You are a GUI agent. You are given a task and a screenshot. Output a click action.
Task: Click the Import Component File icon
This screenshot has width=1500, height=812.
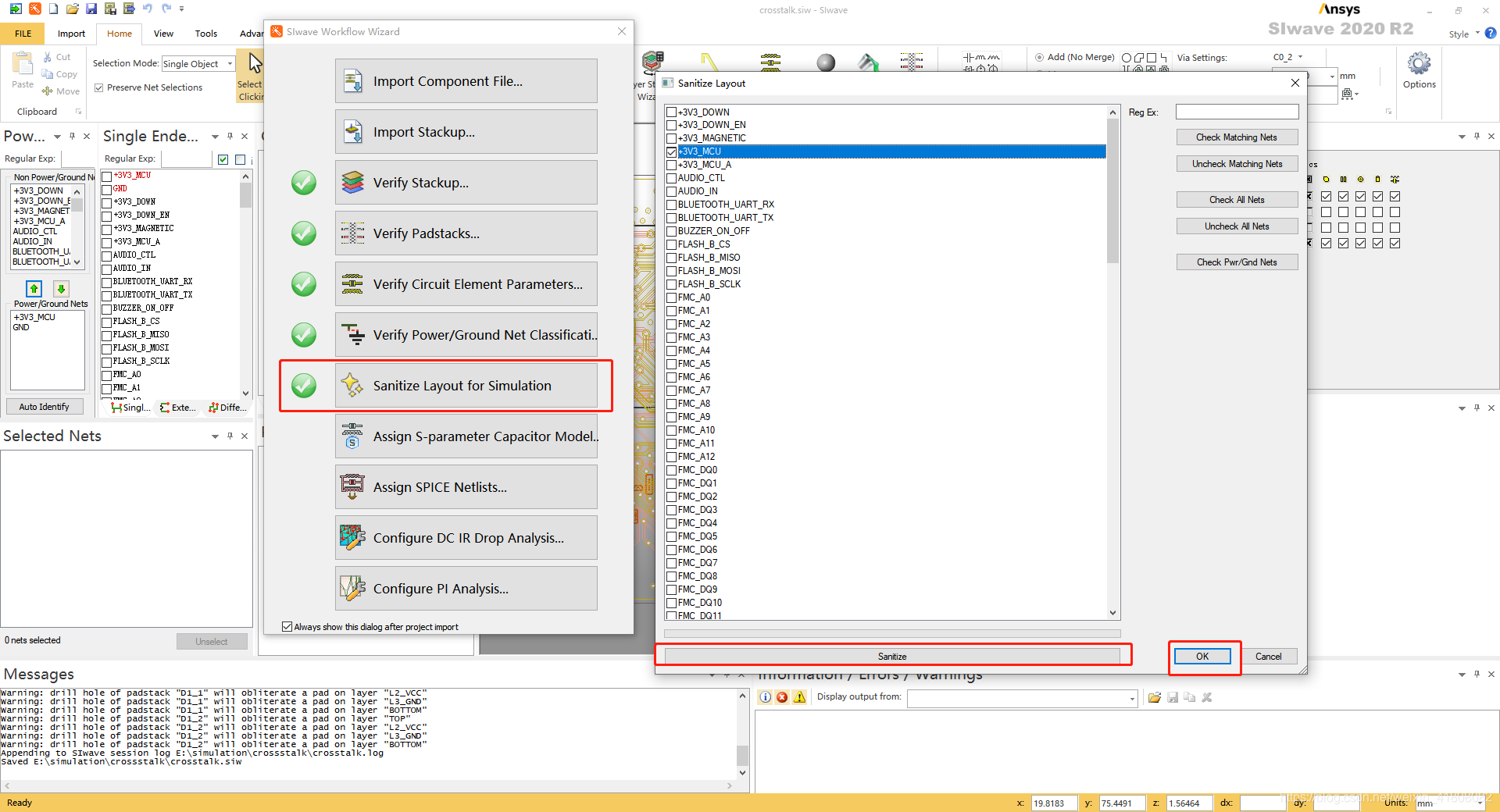pos(353,81)
